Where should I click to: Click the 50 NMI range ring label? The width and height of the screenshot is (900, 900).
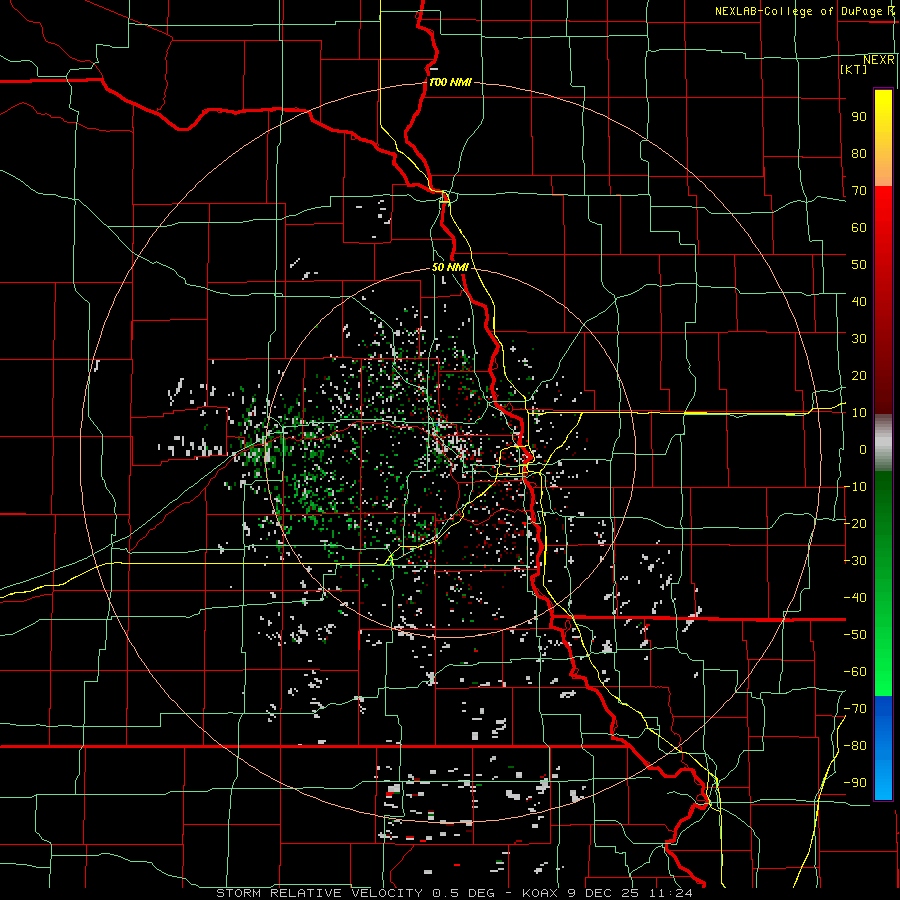(x=450, y=267)
